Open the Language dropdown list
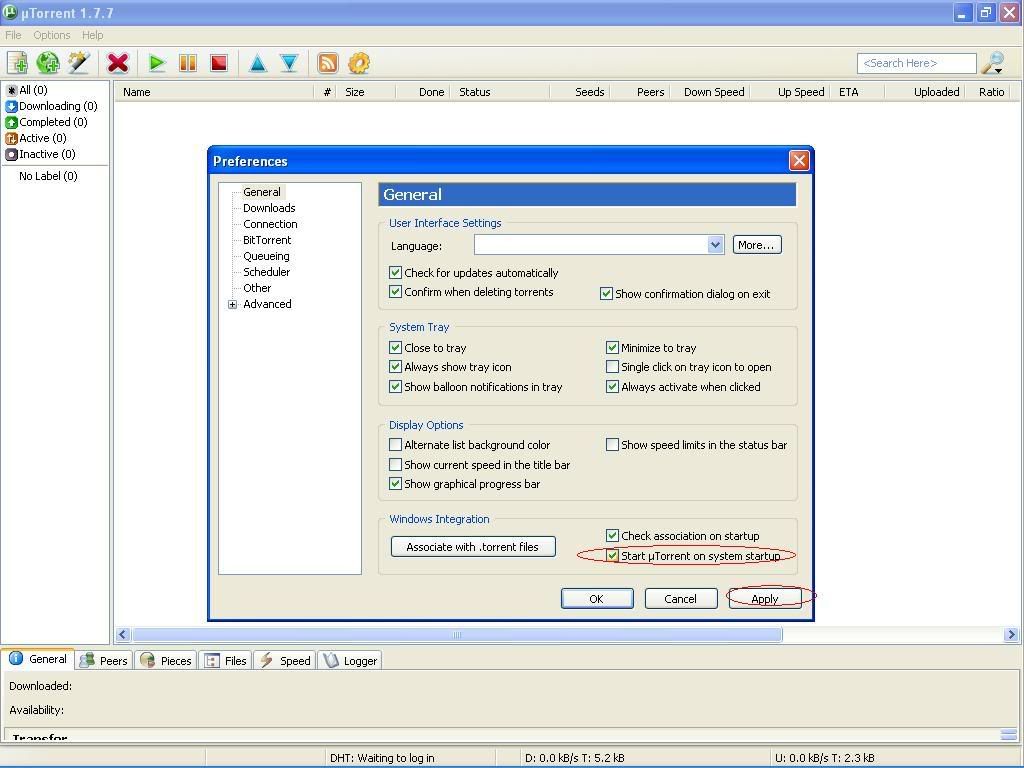Screen dimensions: 1024x768 (x=715, y=245)
